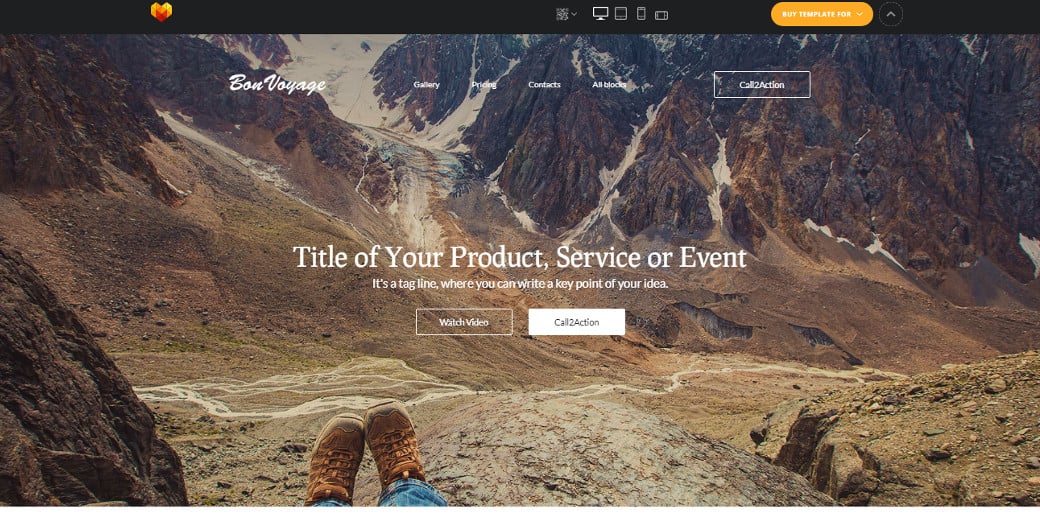The image size is (1040, 516).
Task: Collapse the top bar with chevron-up button
Action: click(891, 14)
